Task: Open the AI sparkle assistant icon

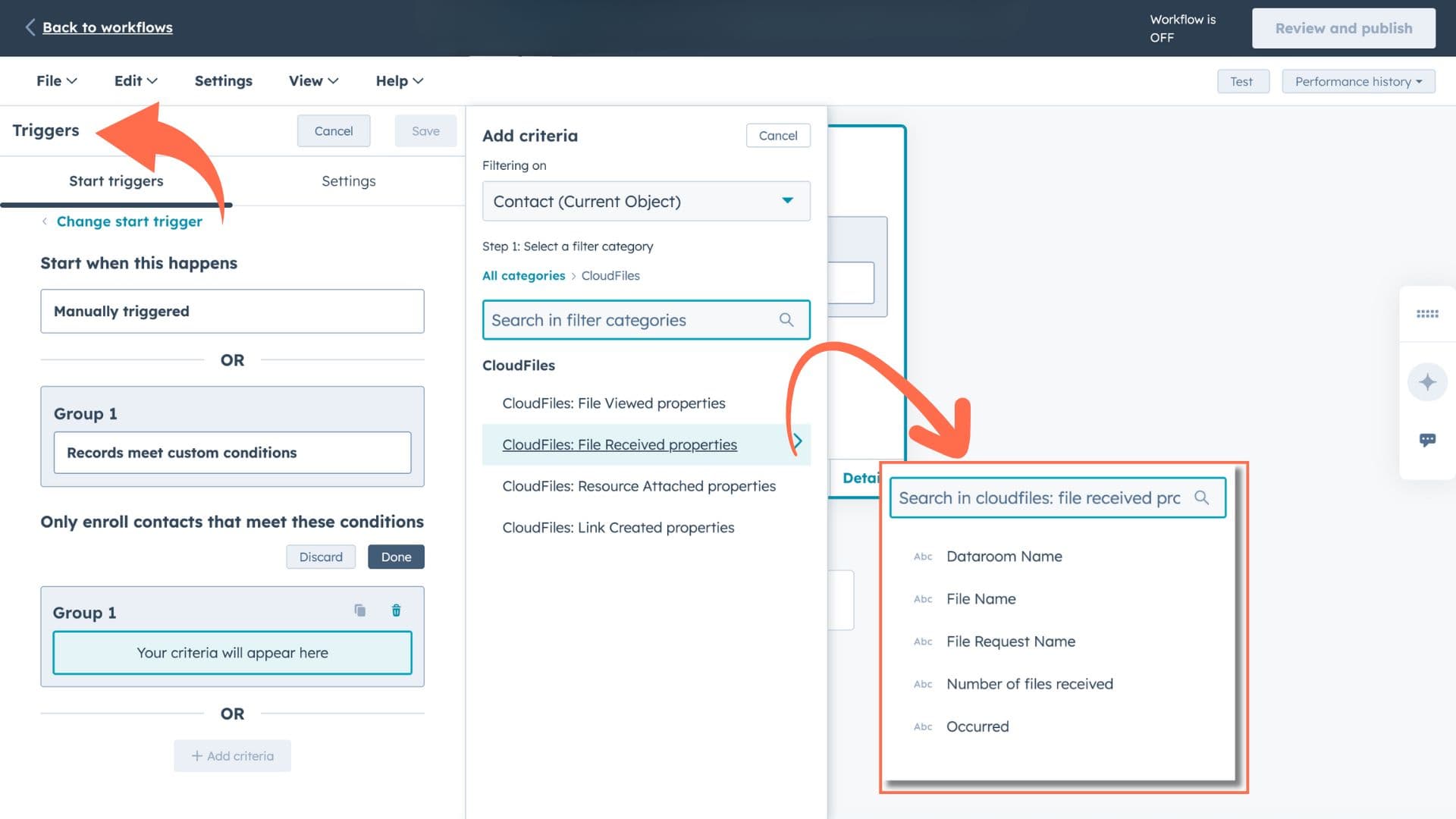Action: coord(1427,382)
